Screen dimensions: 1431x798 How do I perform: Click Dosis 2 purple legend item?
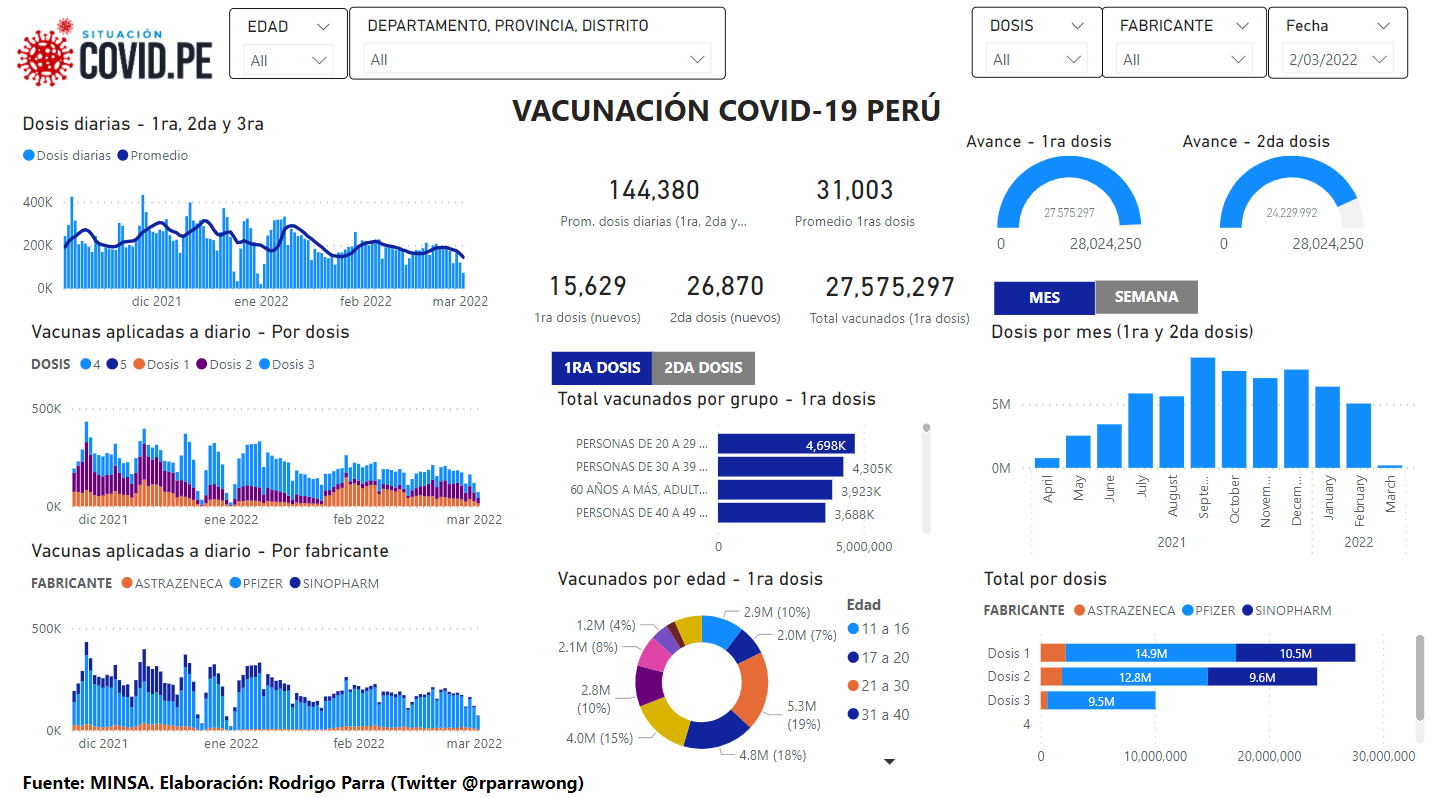[224, 365]
